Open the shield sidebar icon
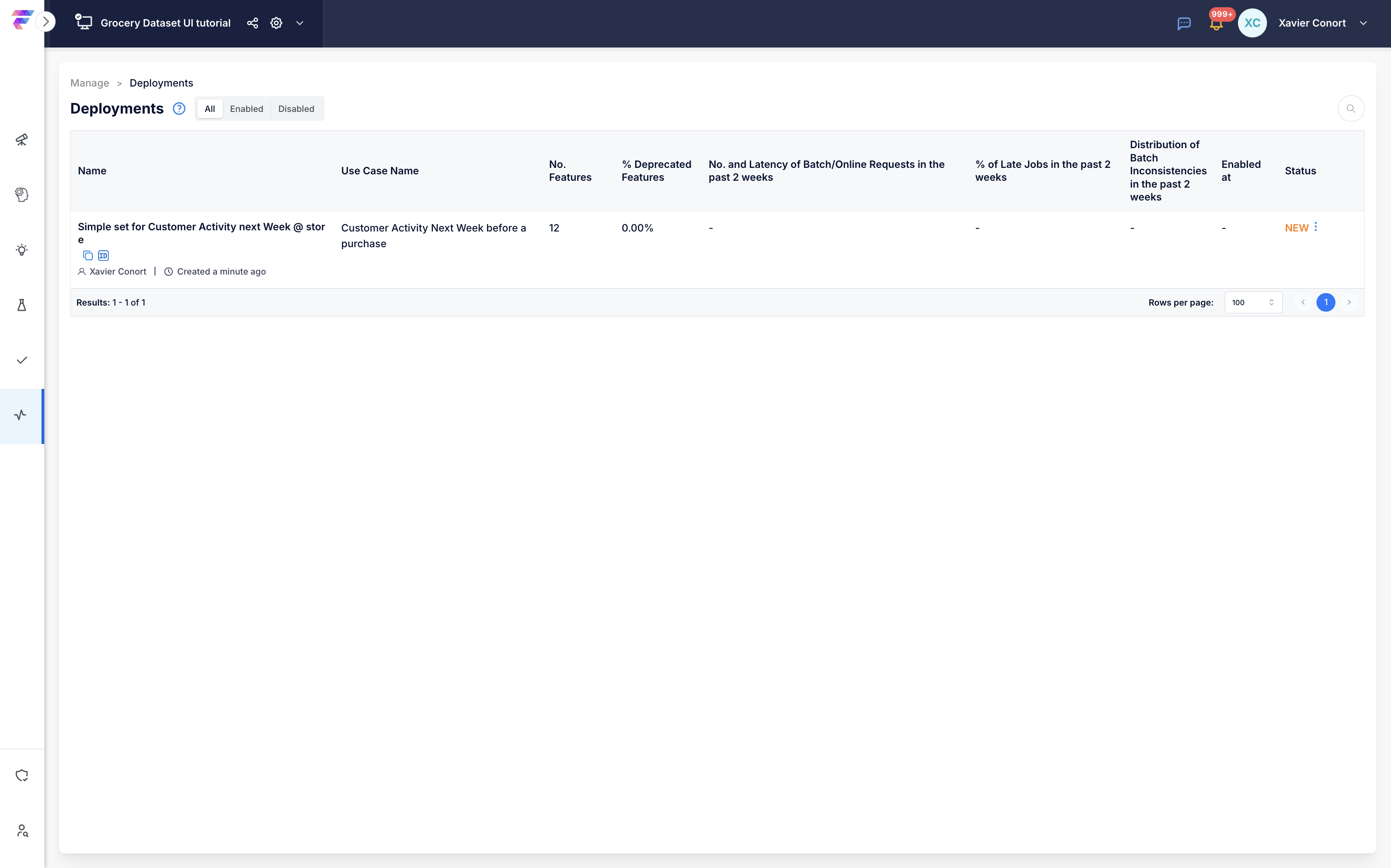This screenshot has height=868, width=1391. tap(22, 775)
